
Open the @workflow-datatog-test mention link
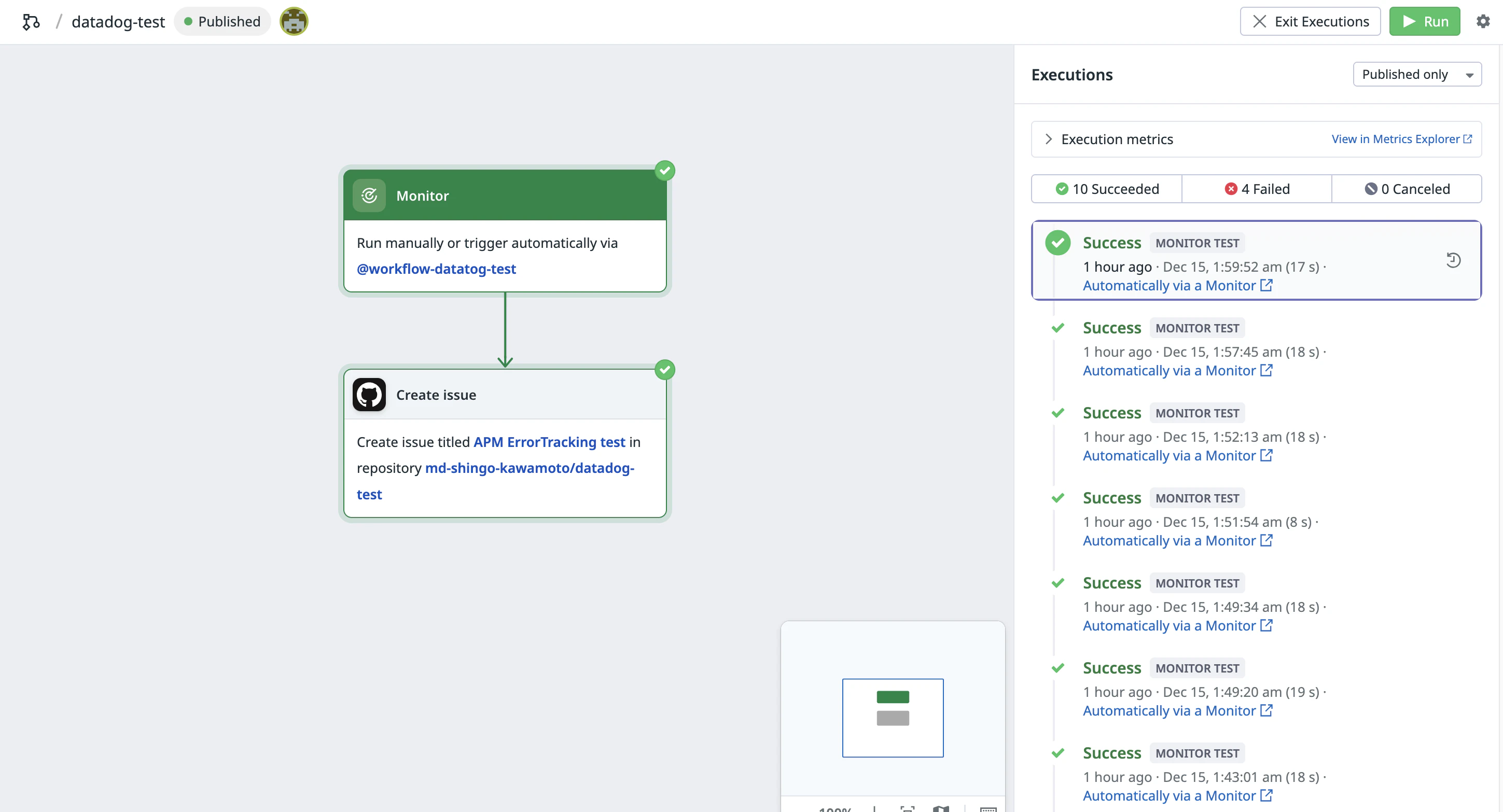(437, 269)
